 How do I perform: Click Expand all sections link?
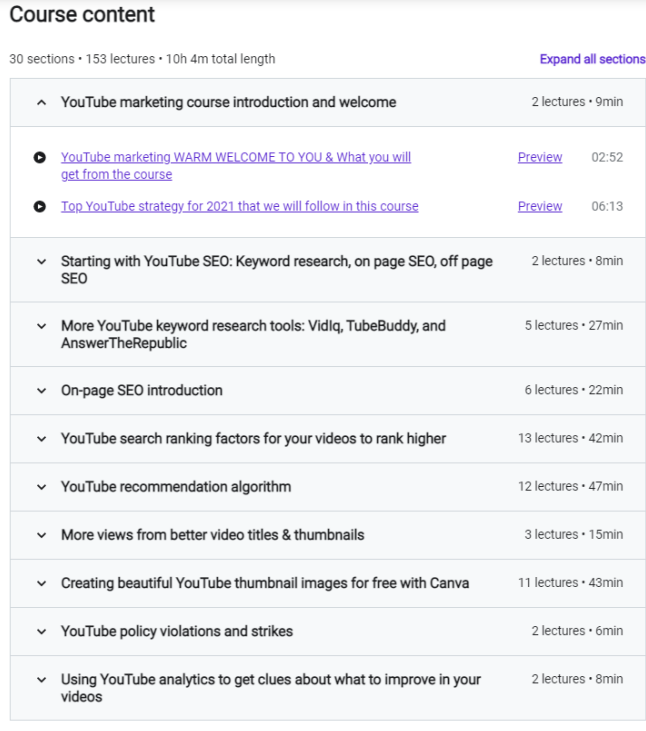[x=592, y=59]
